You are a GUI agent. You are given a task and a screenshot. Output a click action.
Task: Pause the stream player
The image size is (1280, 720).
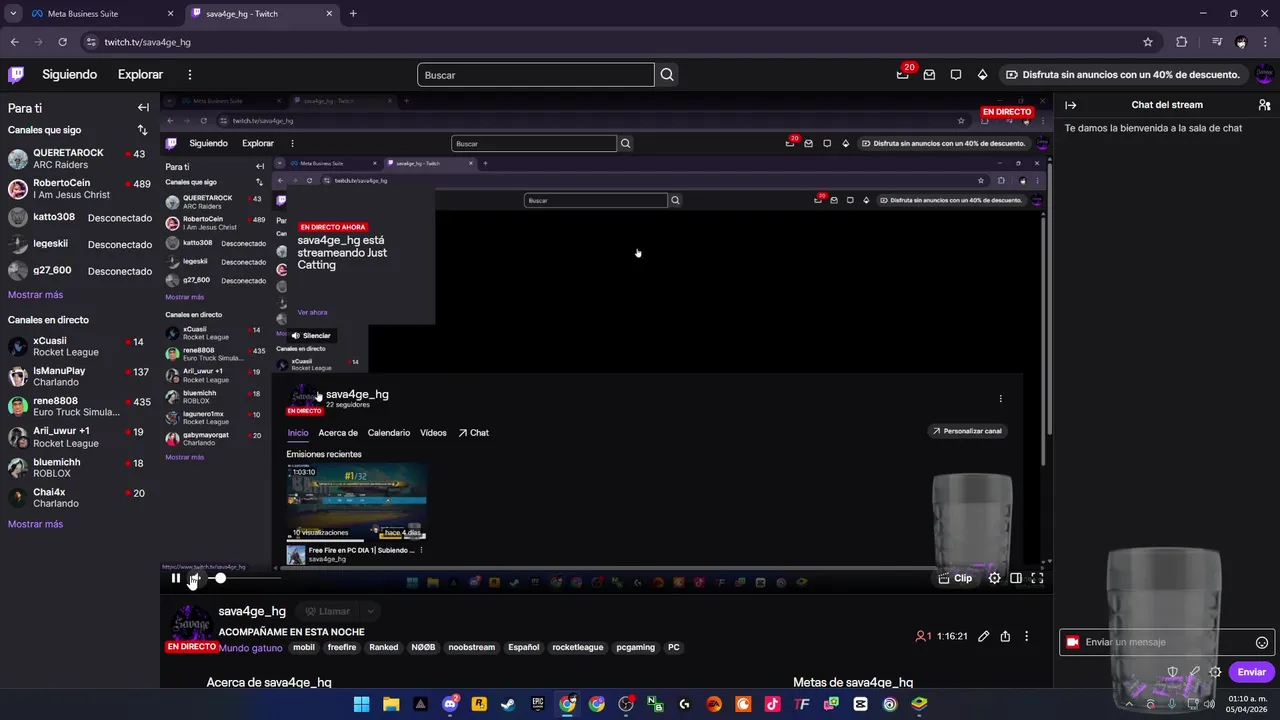point(176,578)
